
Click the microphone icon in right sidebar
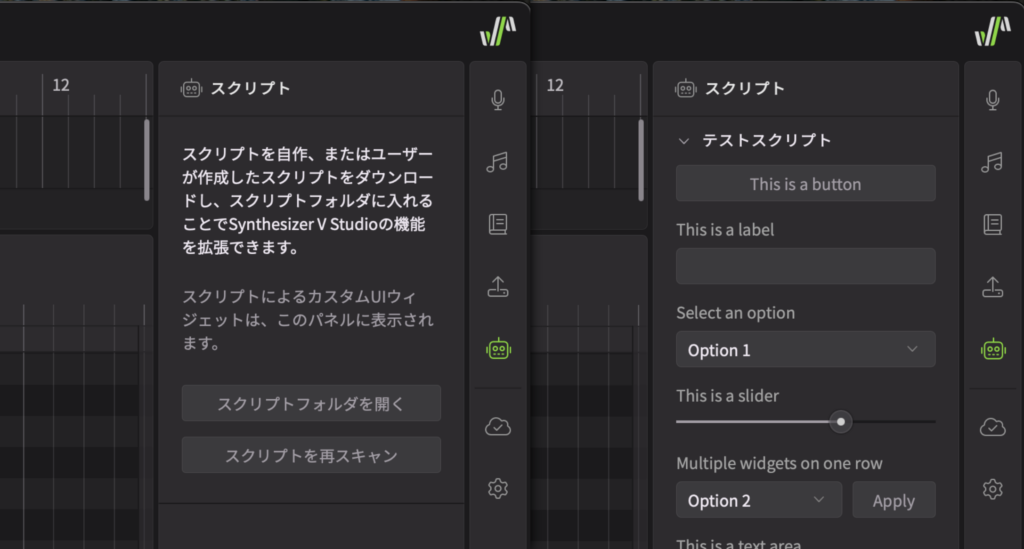[992, 99]
